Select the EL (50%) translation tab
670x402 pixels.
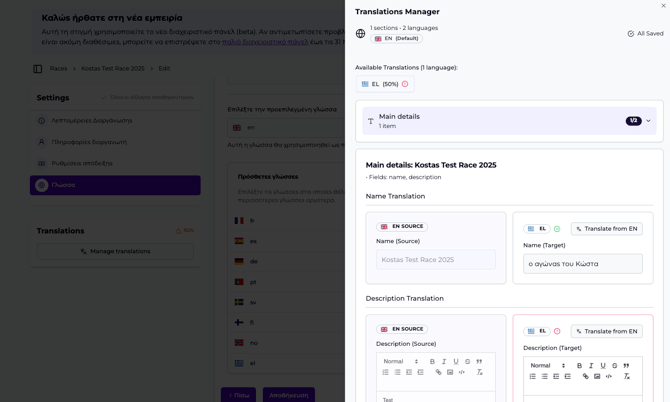click(384, 84)
